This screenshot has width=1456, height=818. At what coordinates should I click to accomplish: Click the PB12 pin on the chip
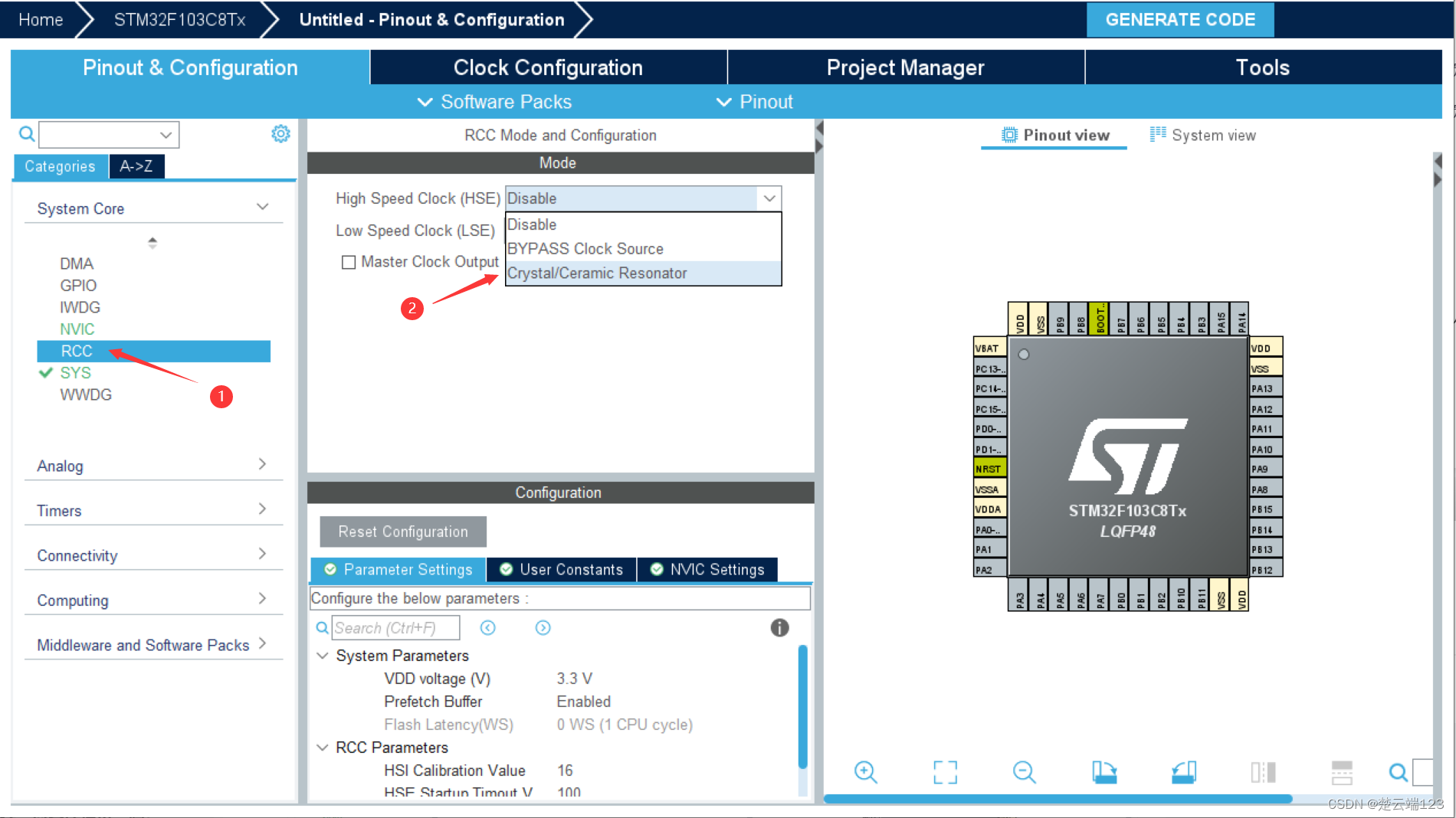click(x=1266, y=570)
